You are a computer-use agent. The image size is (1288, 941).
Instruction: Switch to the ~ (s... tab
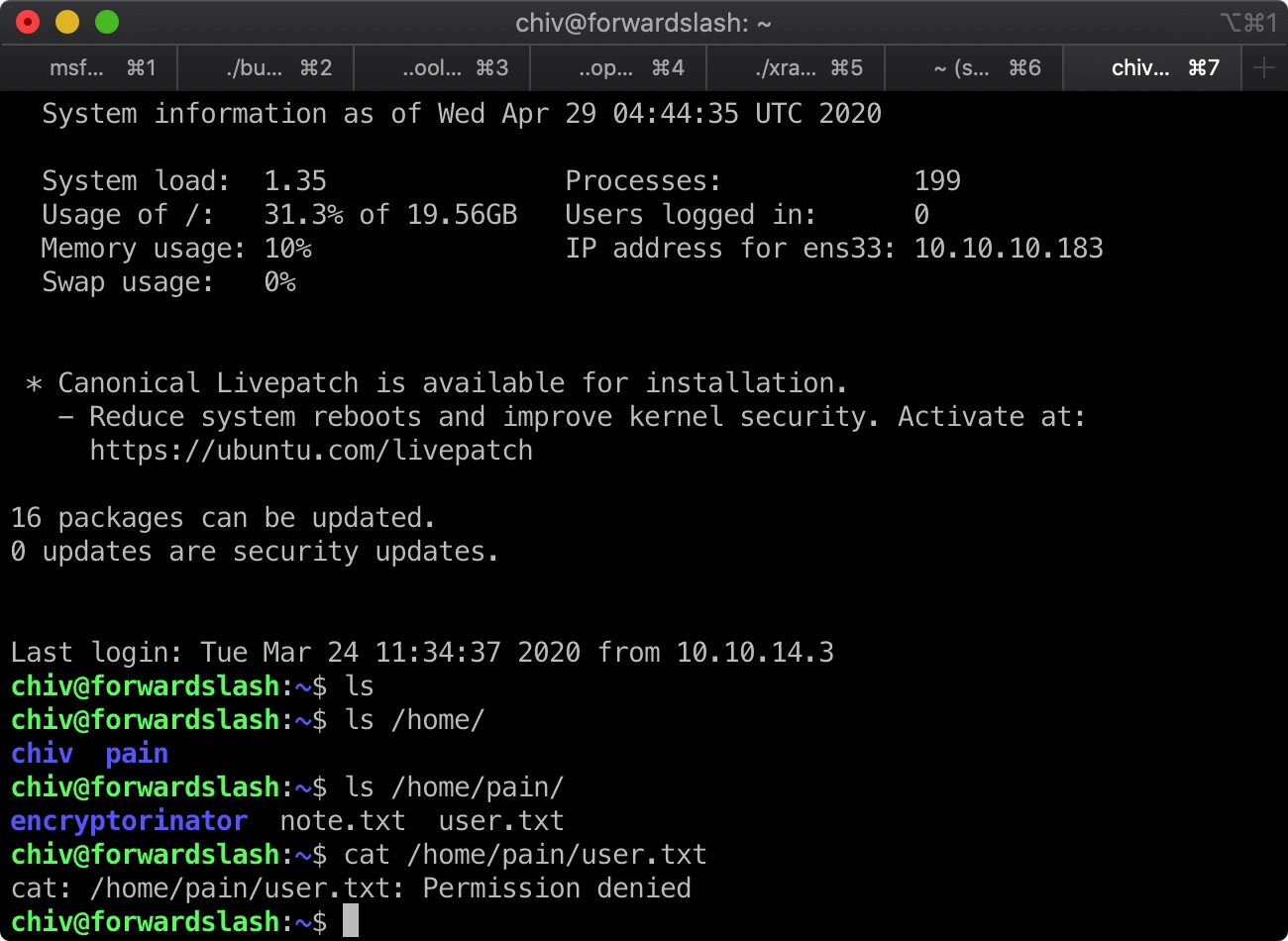click(973, 68)
